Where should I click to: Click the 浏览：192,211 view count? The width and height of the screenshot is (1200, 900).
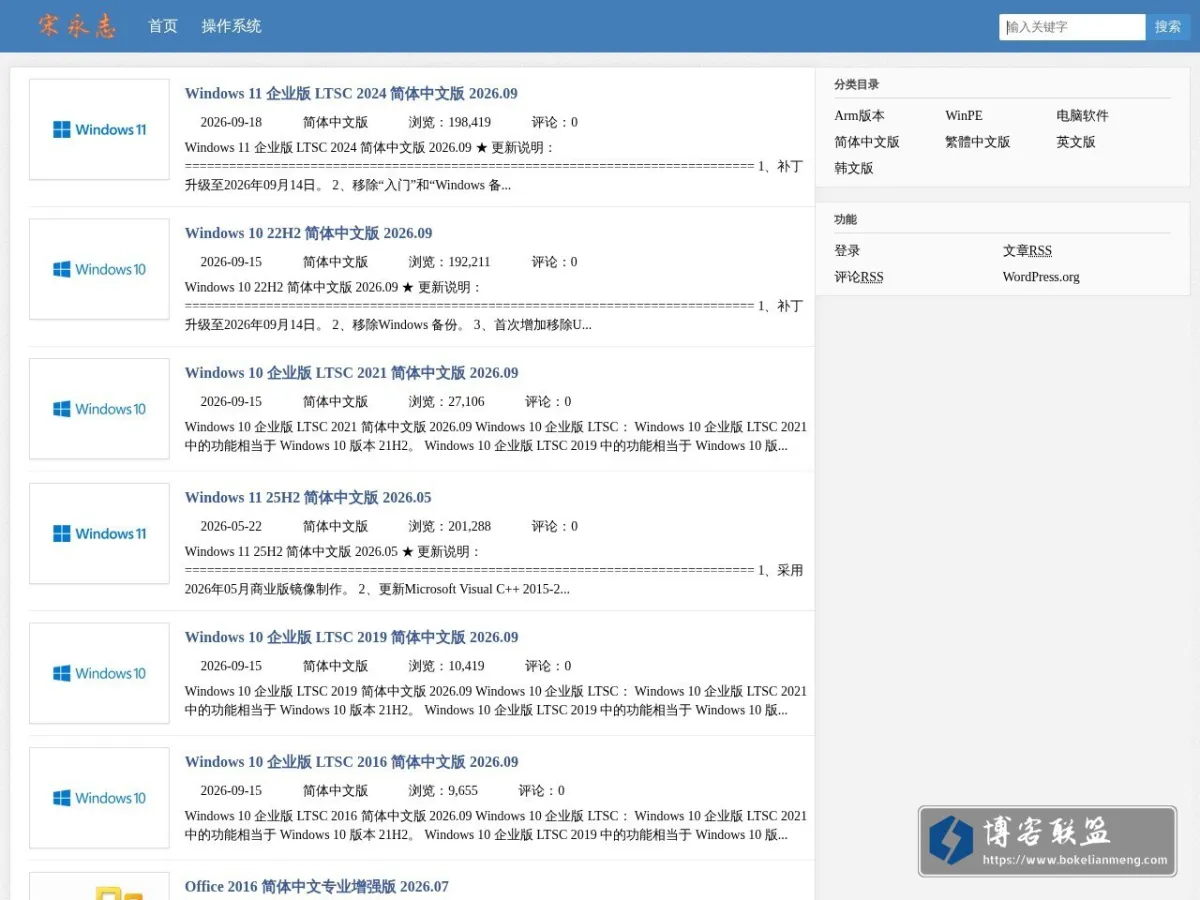pos(450,262)
